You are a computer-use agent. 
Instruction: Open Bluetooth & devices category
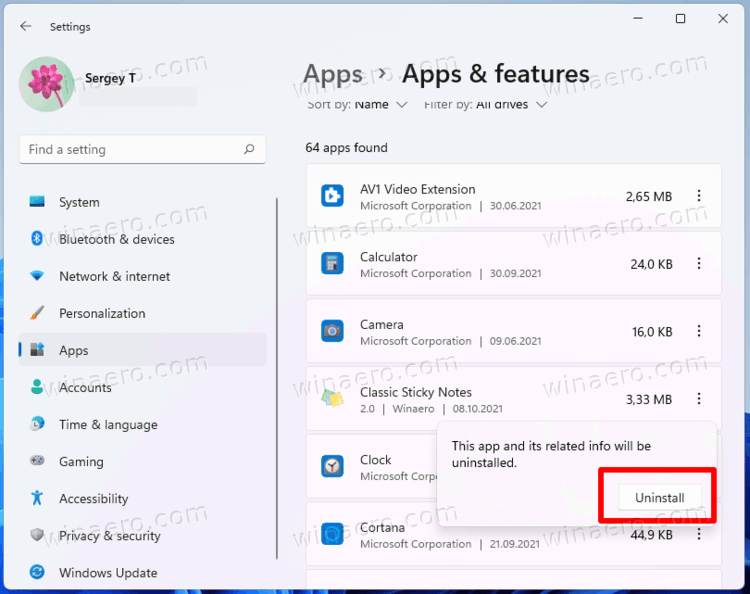143,239
